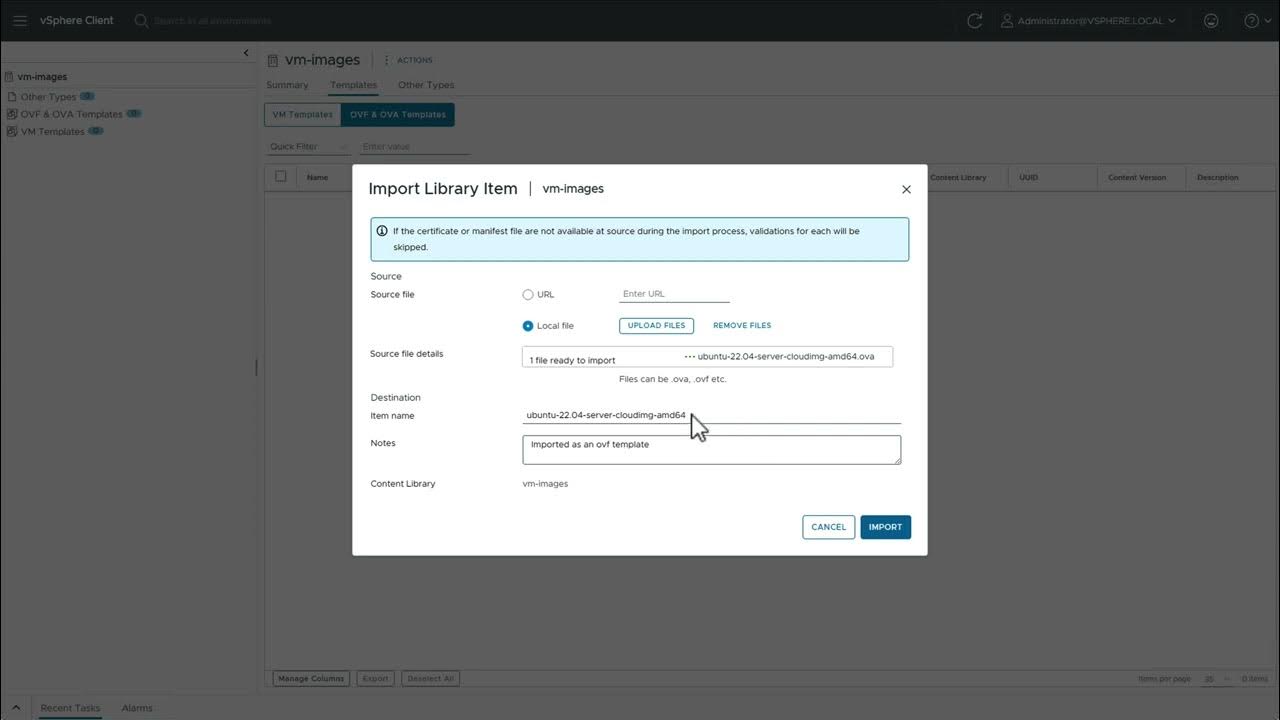Switch to the Summary tab
The height and width of the screenshot is (720, 1280).
[x=287, y=85]
